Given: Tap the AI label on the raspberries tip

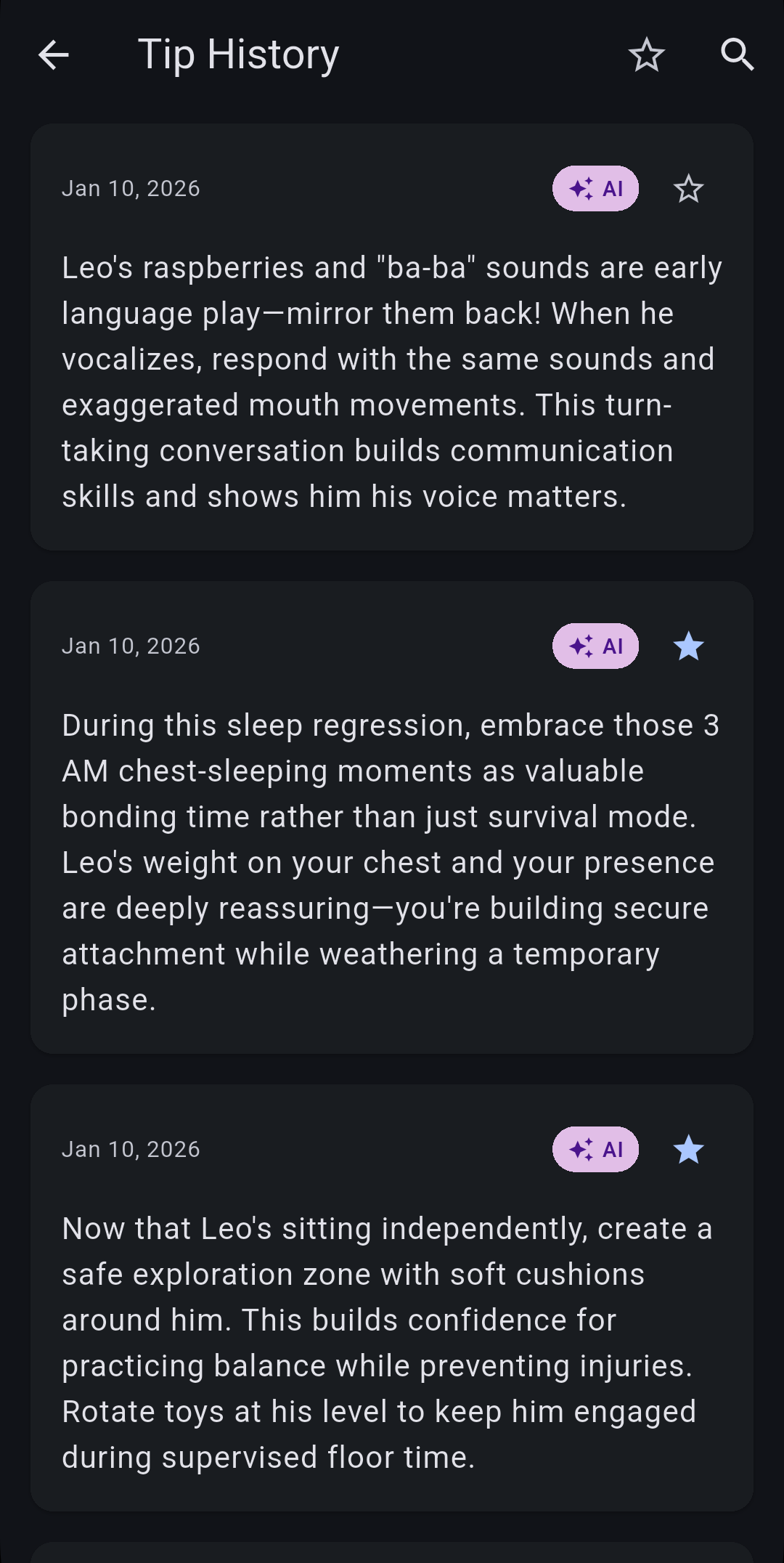Looking at the screenshot, I should tap(613, 189).
